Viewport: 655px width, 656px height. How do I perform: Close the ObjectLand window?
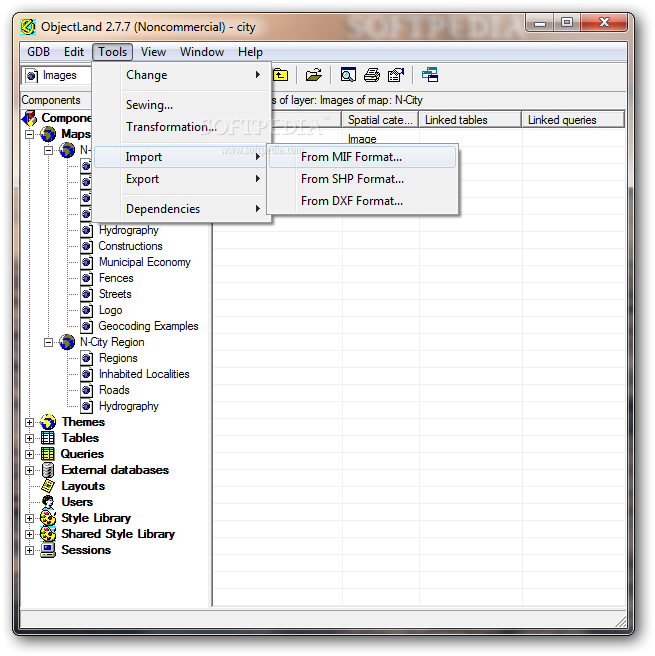coord(604,22)
